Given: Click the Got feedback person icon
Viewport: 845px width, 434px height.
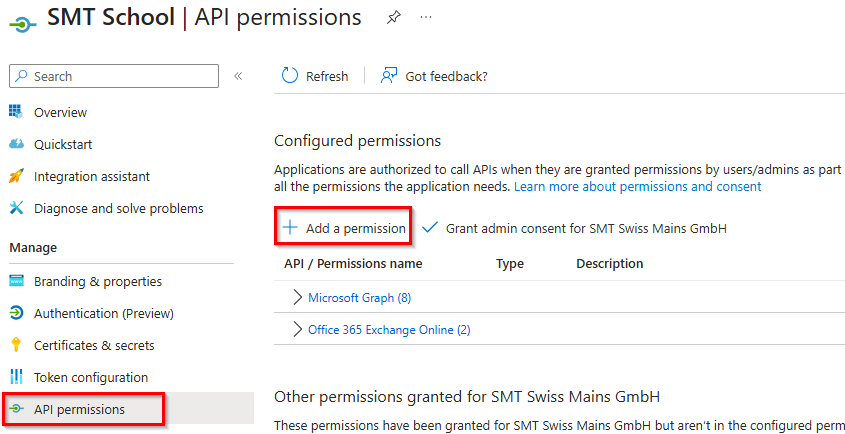Looking at the screenshot, I should click(389, 76).
